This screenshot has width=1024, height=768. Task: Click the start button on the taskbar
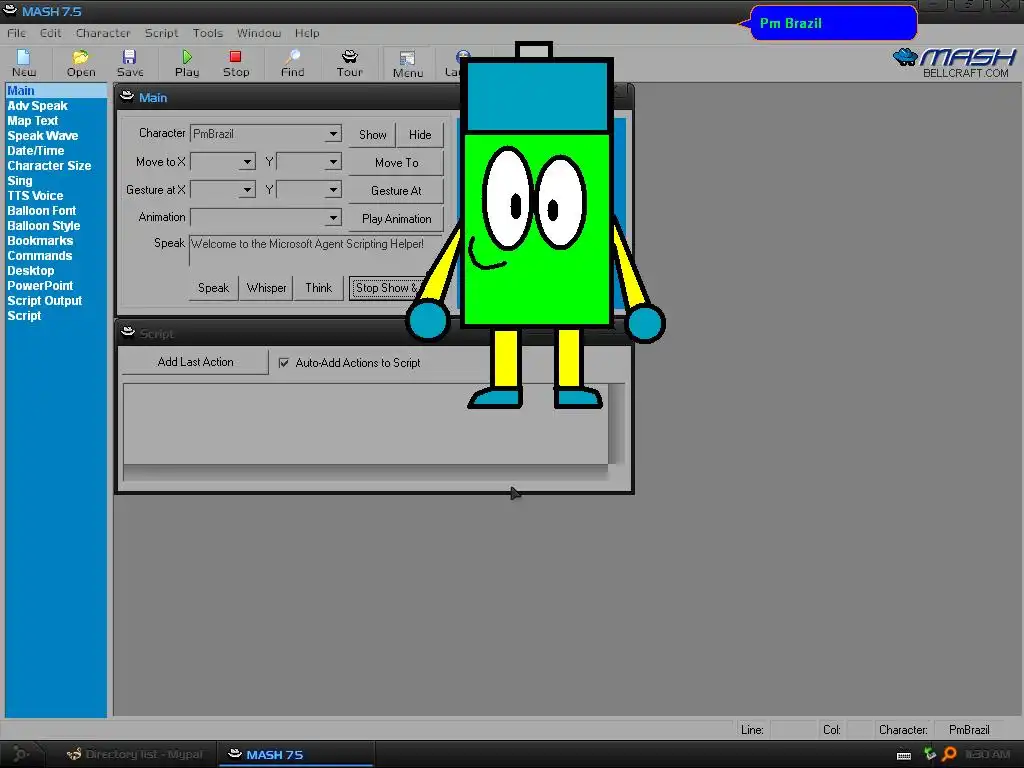[x=21, y=754]
